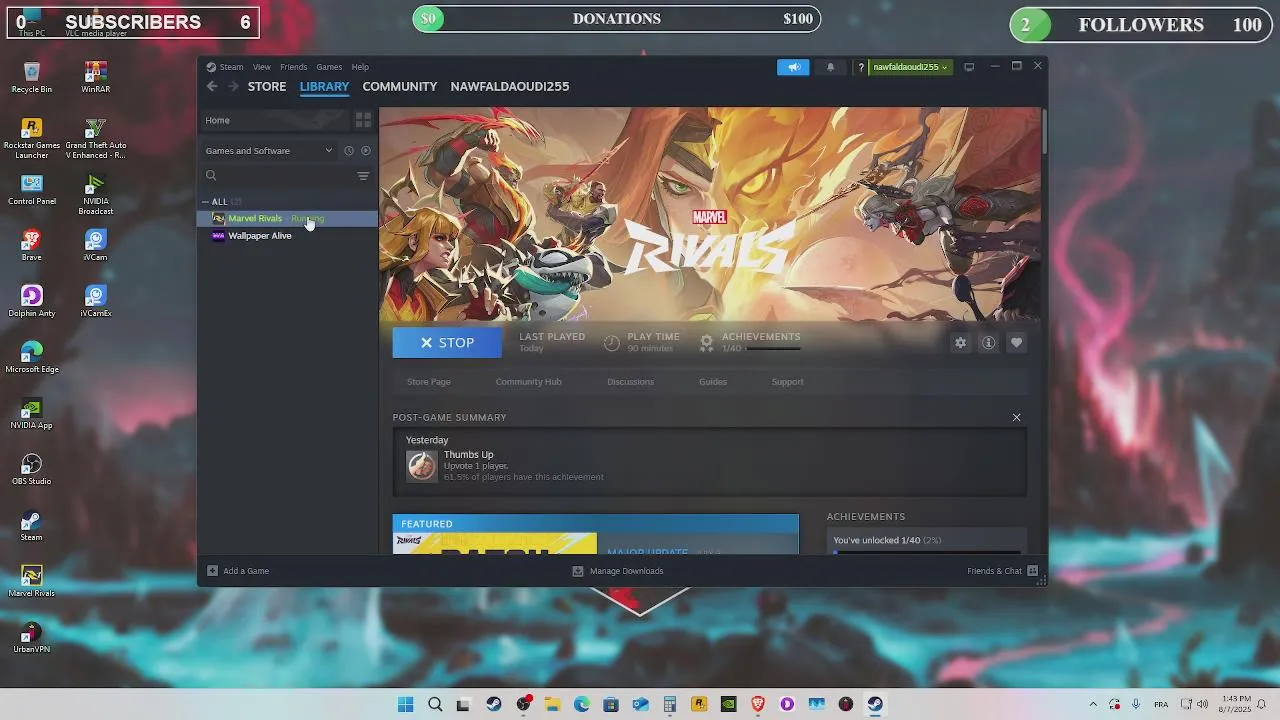The height and width of the screenshot is (720, 1280).
Task: Focus the library search field
Action: tap(278, 176)
